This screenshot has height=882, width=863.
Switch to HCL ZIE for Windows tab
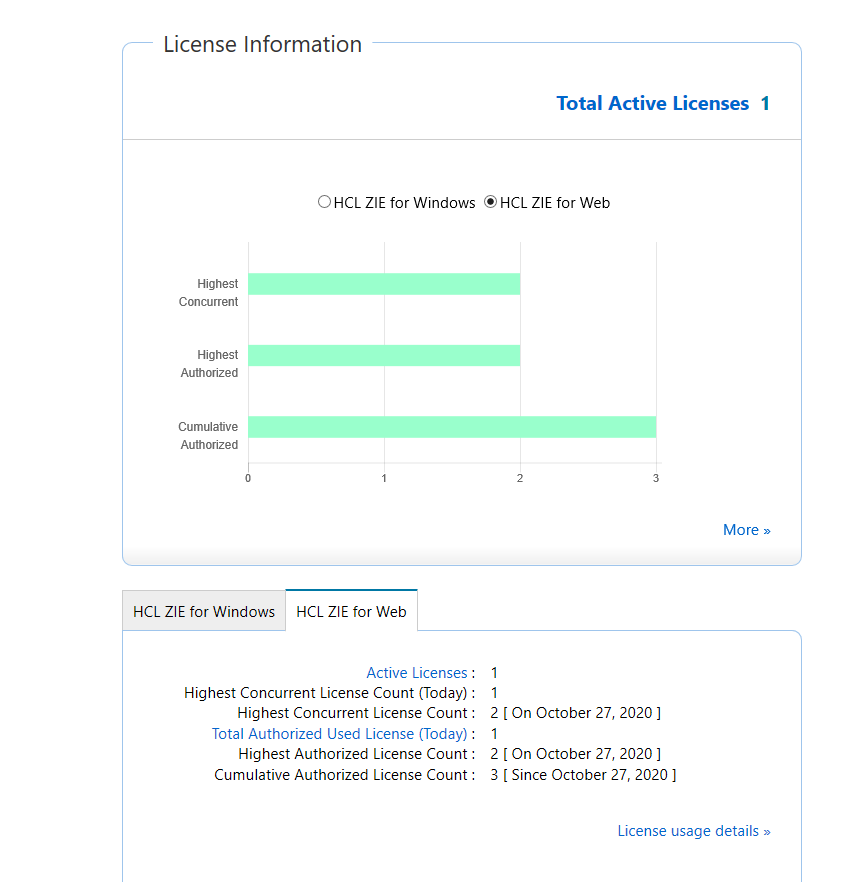[204, 611]
